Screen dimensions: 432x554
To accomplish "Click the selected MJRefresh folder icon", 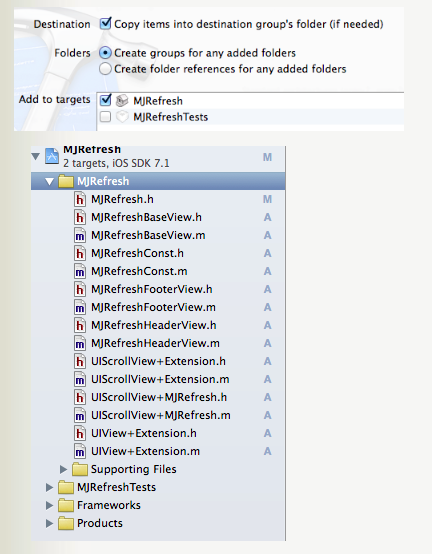I will tap(66, 181).
